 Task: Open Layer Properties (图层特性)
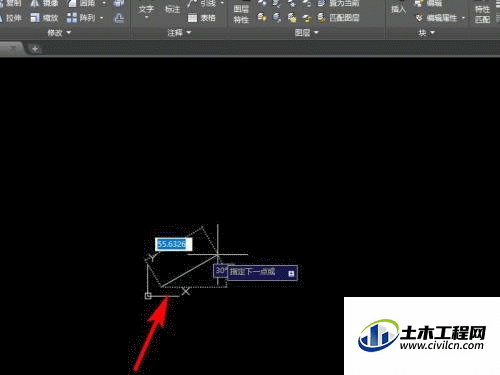click(241, 13)
